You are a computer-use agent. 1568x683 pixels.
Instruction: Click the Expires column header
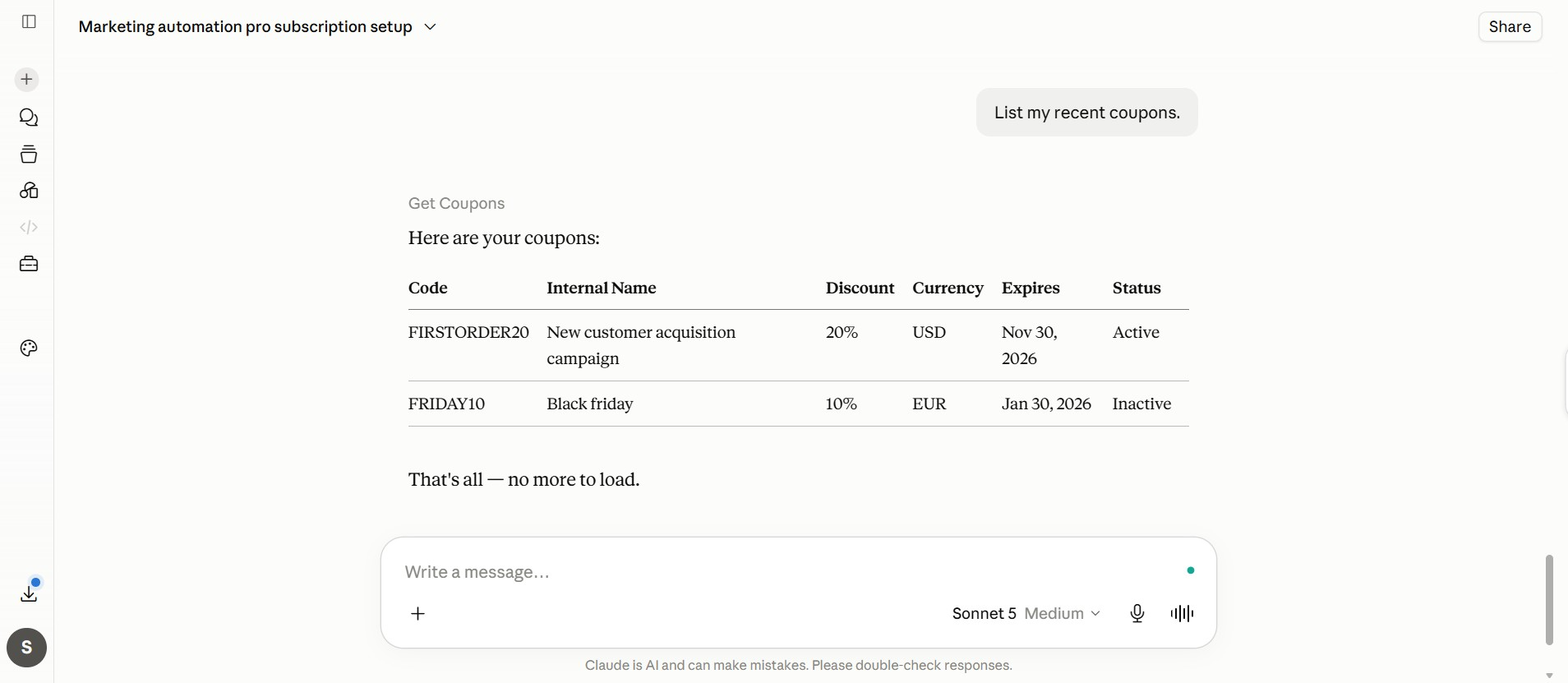click(1031, 288)
